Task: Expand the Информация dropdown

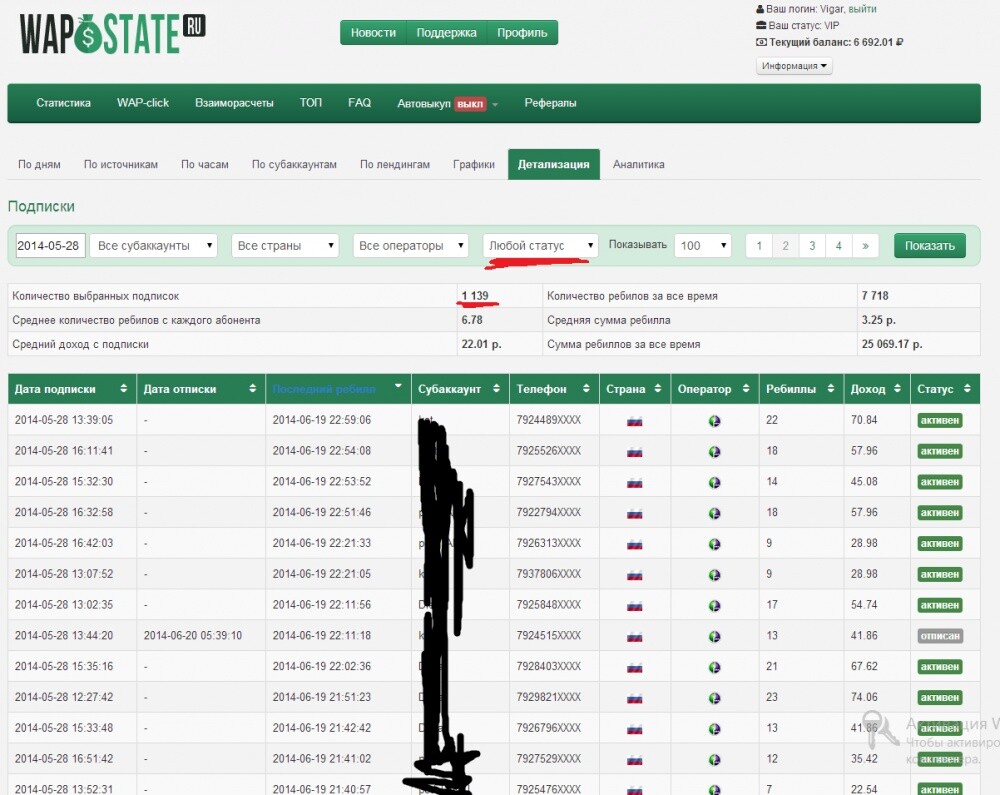Action: pos(794,66)
